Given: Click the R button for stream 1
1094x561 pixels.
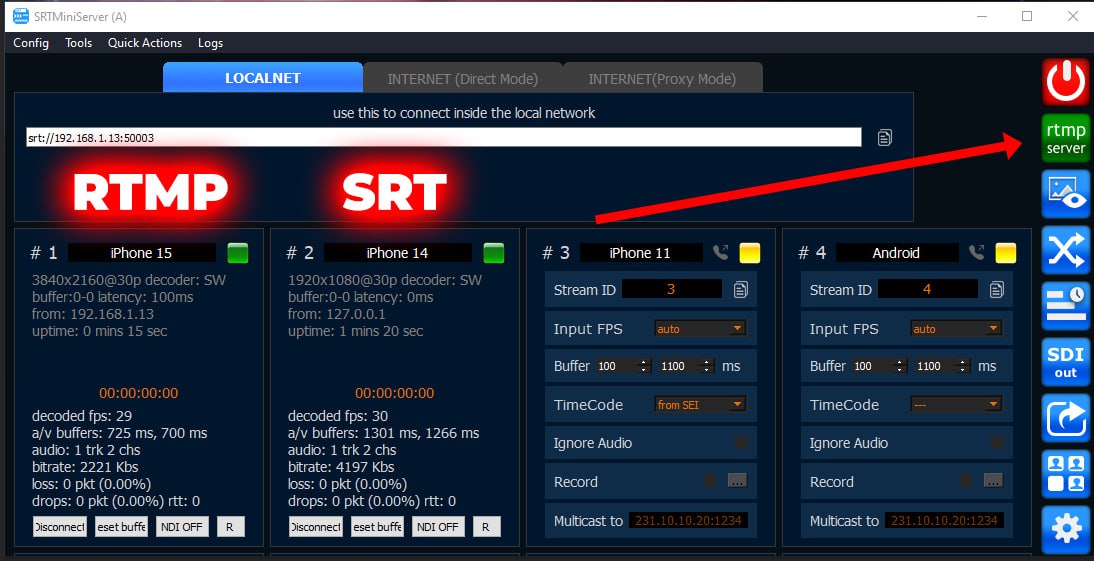Looking at the screenshot, I should pos(230,527).
